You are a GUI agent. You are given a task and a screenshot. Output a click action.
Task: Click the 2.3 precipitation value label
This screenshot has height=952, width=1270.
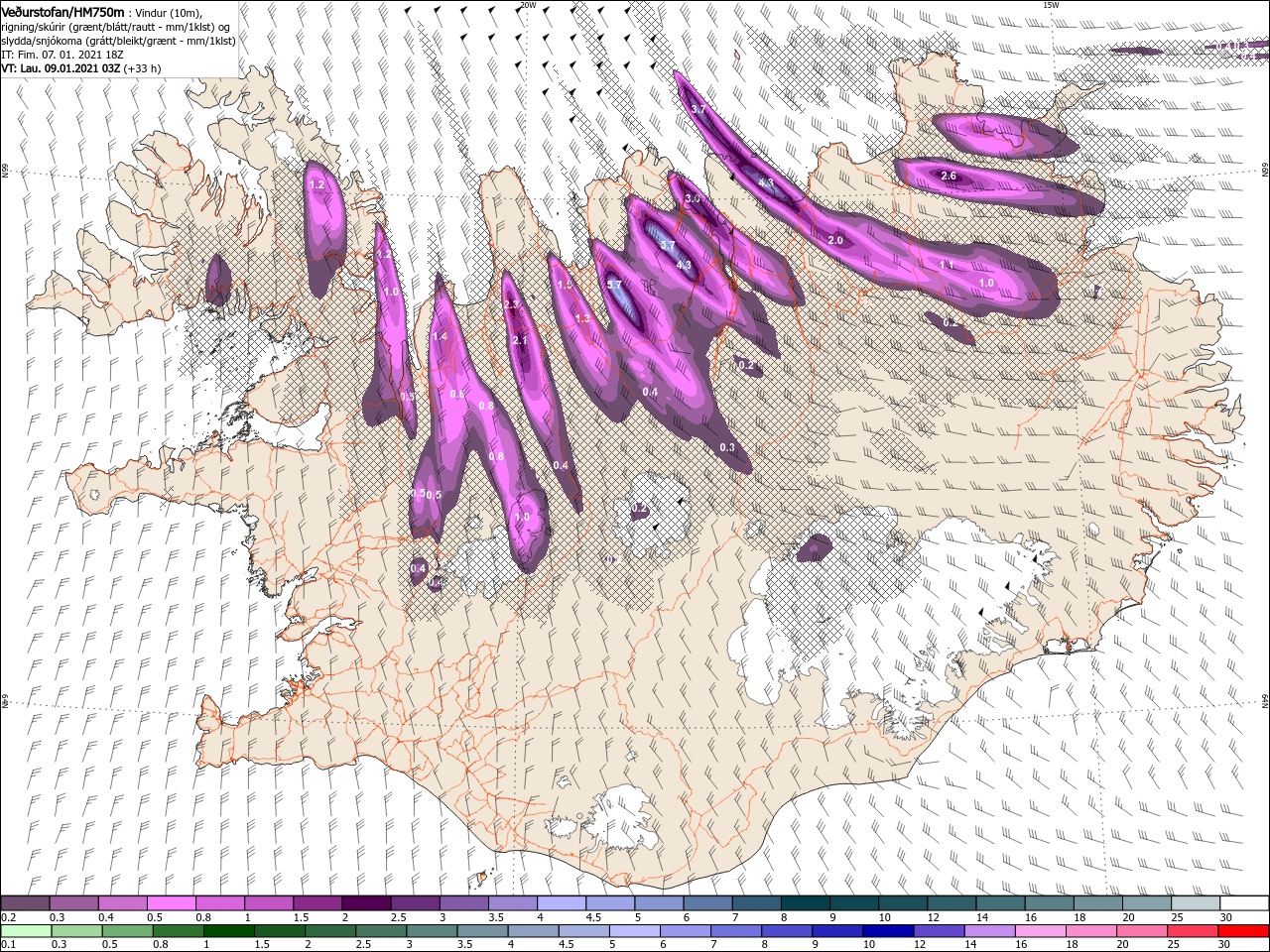click(512, 304)
